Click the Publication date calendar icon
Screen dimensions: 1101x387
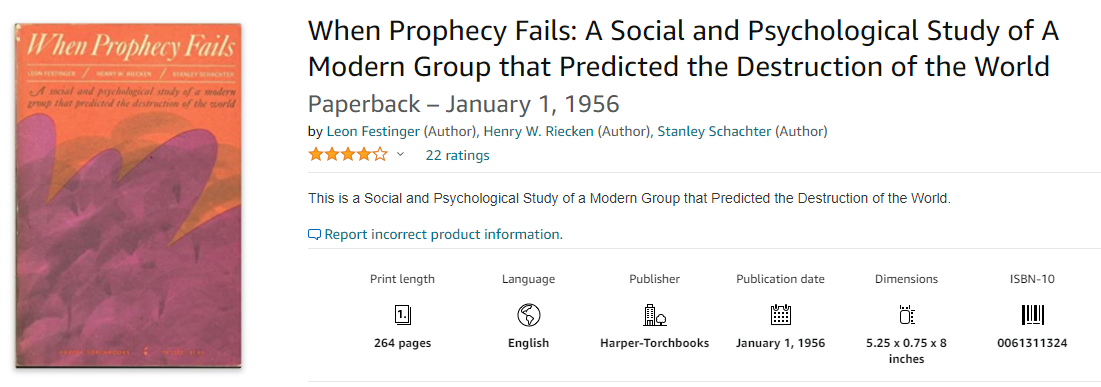pos(781,315)
